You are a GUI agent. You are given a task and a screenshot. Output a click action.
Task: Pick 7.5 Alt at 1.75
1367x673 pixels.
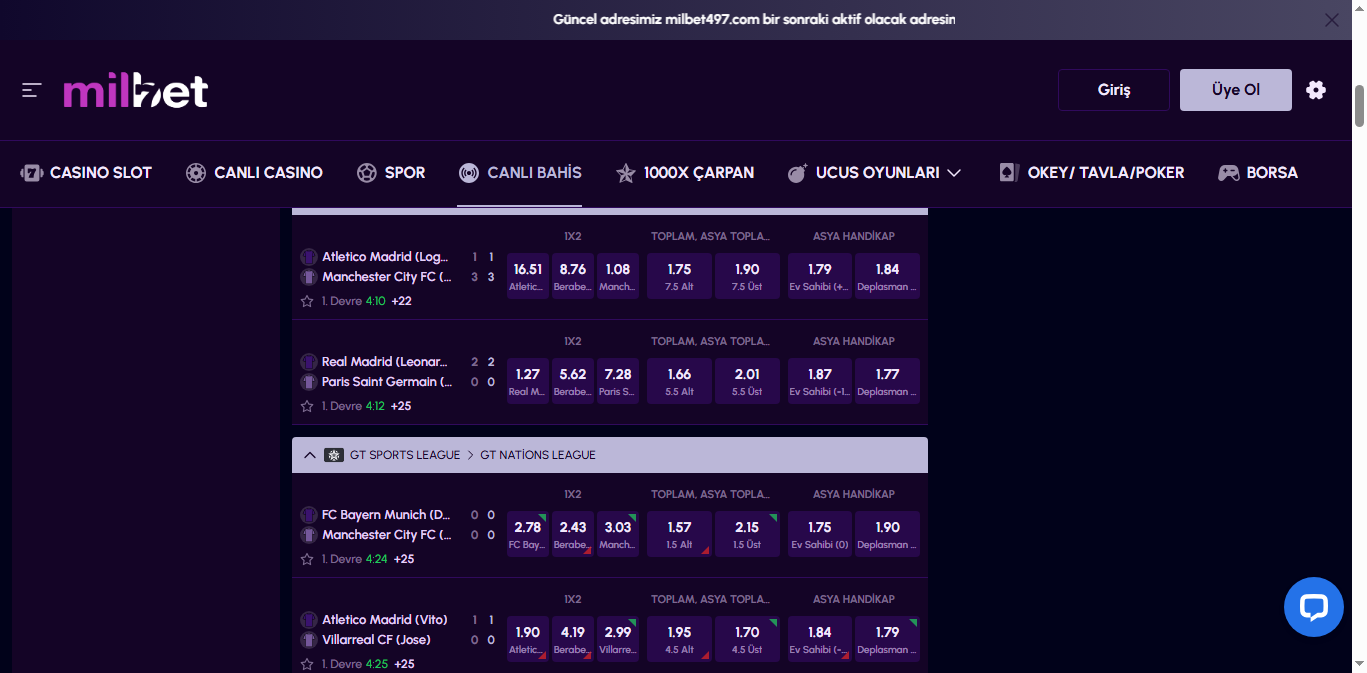coord(680,276)
